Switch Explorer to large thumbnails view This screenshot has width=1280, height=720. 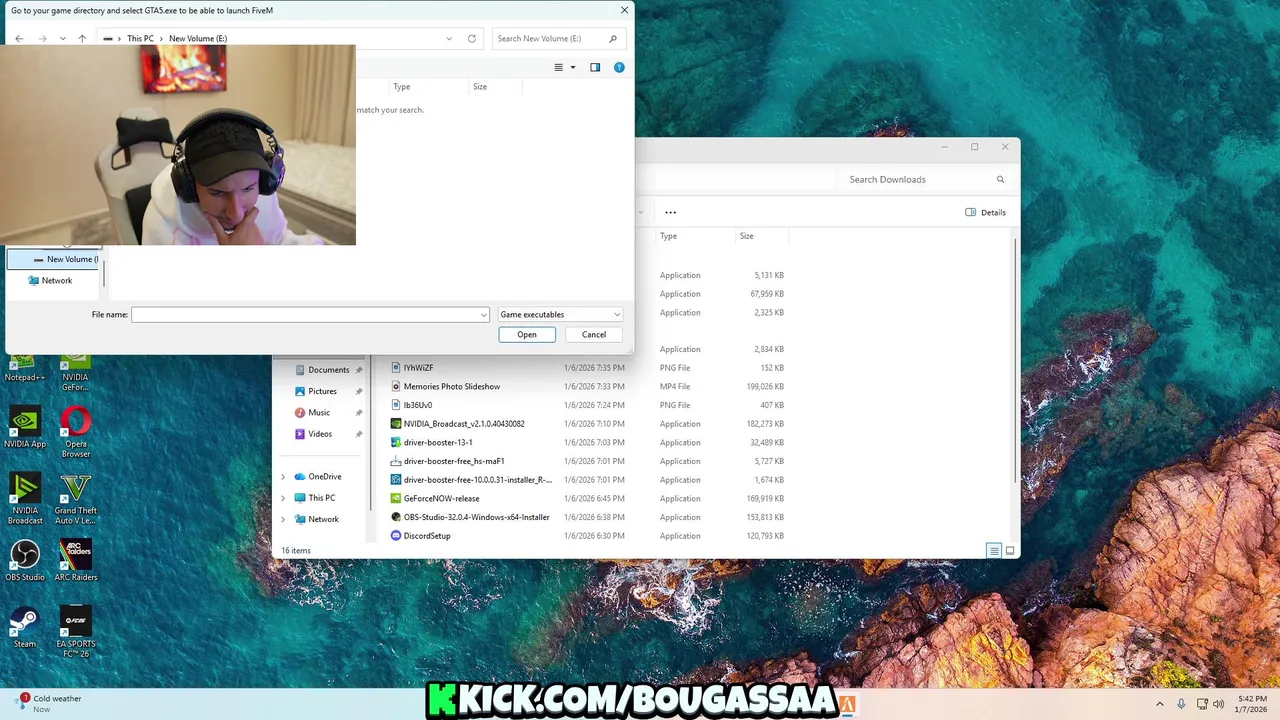point(1010,551)
